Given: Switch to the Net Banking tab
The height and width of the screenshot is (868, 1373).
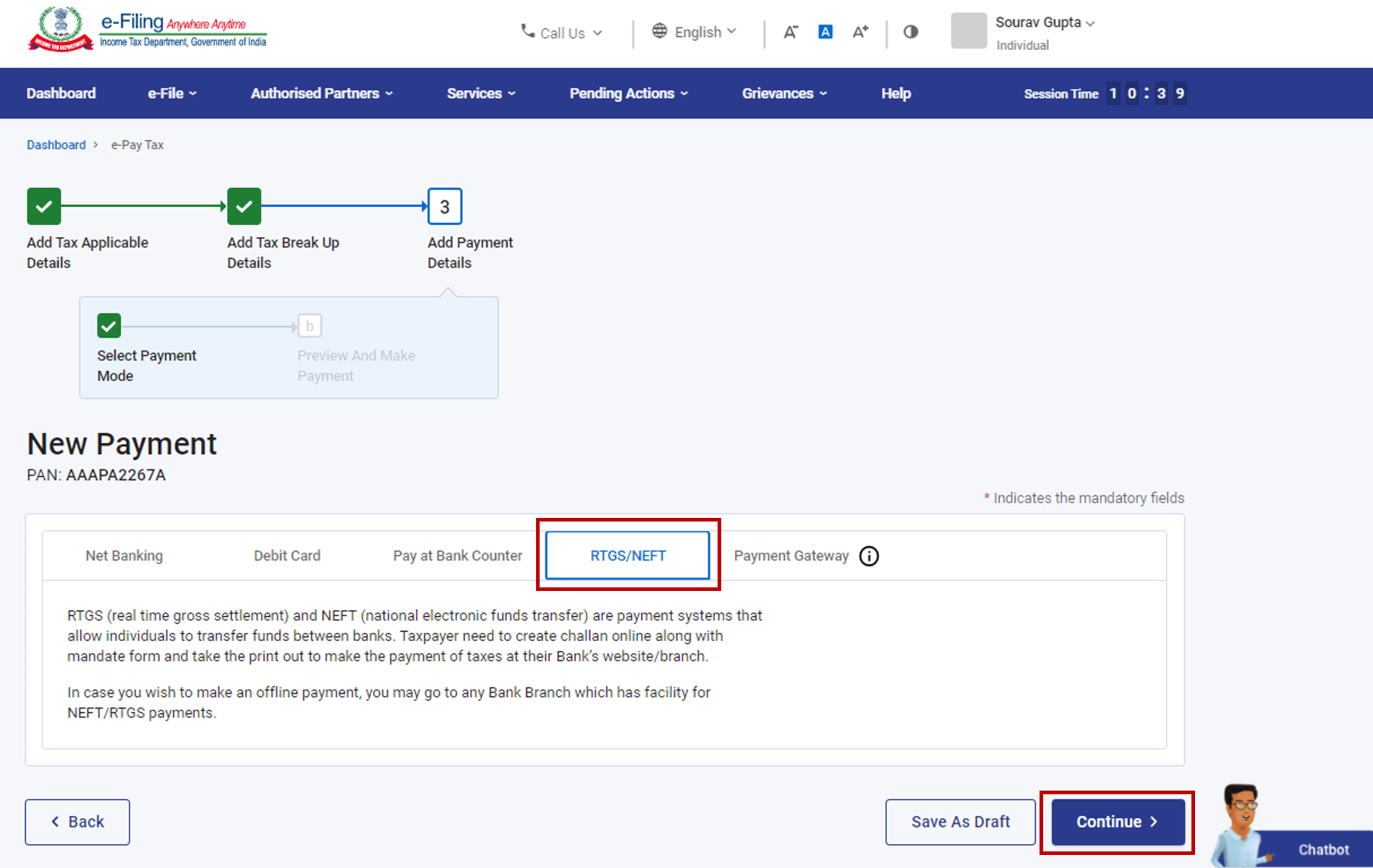Looking at the screenshot, I should [124, 556].
